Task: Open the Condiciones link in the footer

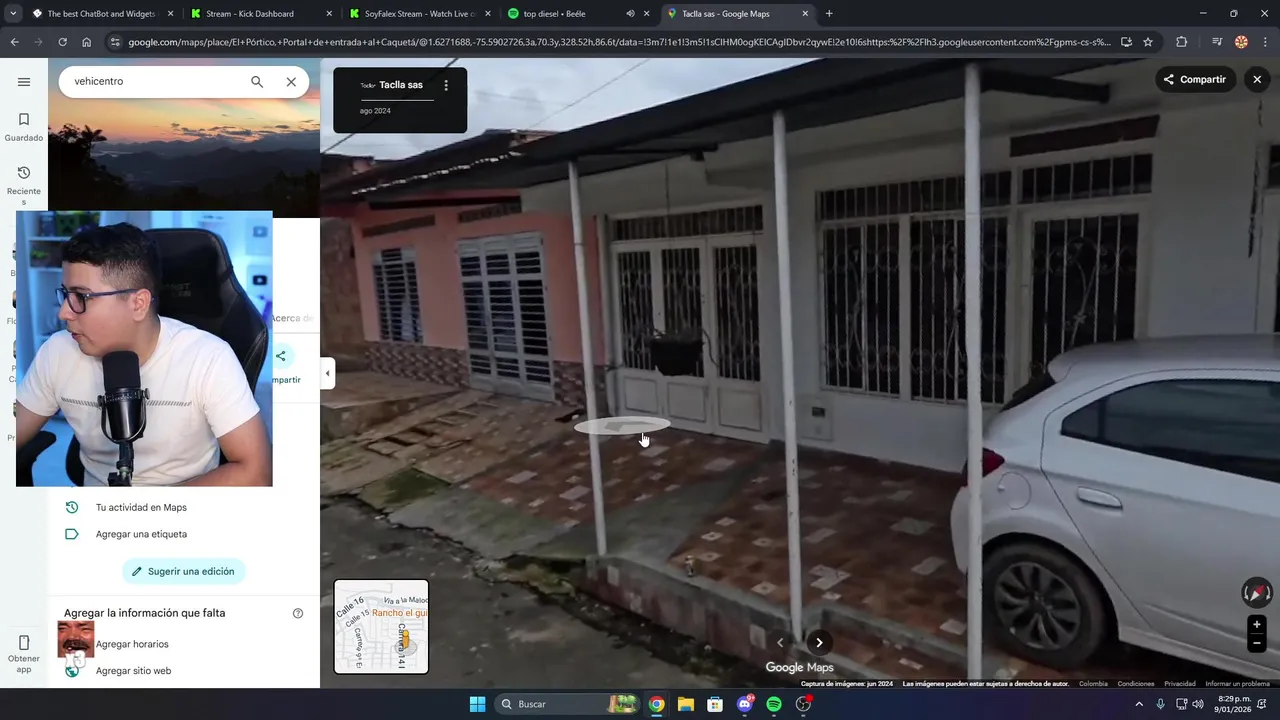Action: (x=1136, y=684)
